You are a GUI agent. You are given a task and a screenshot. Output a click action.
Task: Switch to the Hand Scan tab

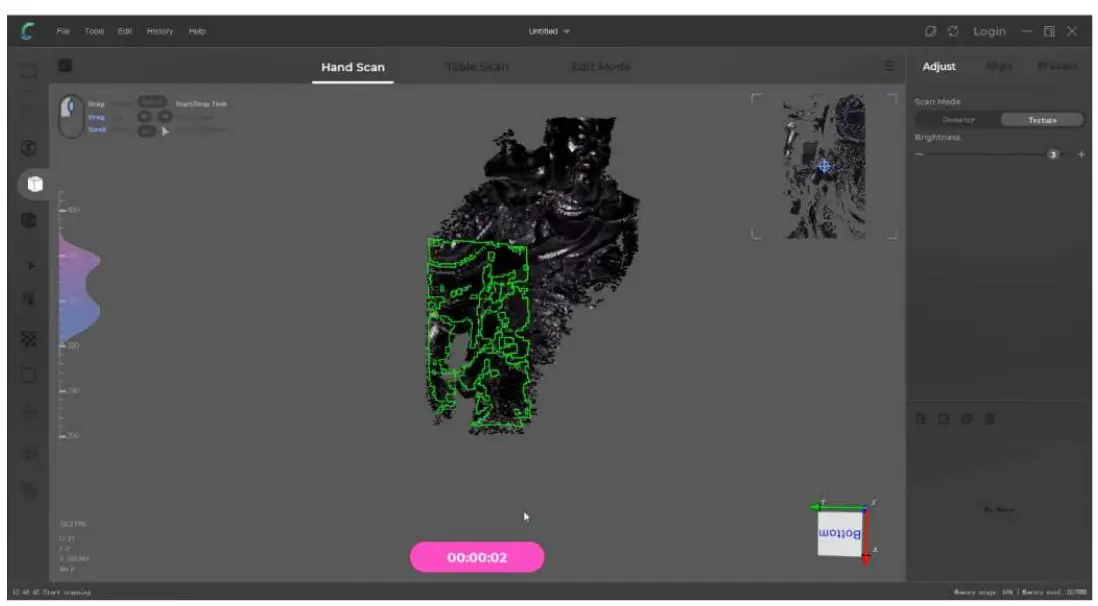click(x=353, y=67)
